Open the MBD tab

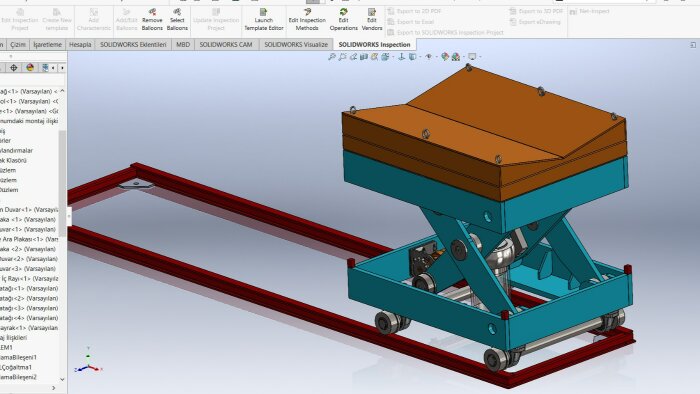(183, 45)
